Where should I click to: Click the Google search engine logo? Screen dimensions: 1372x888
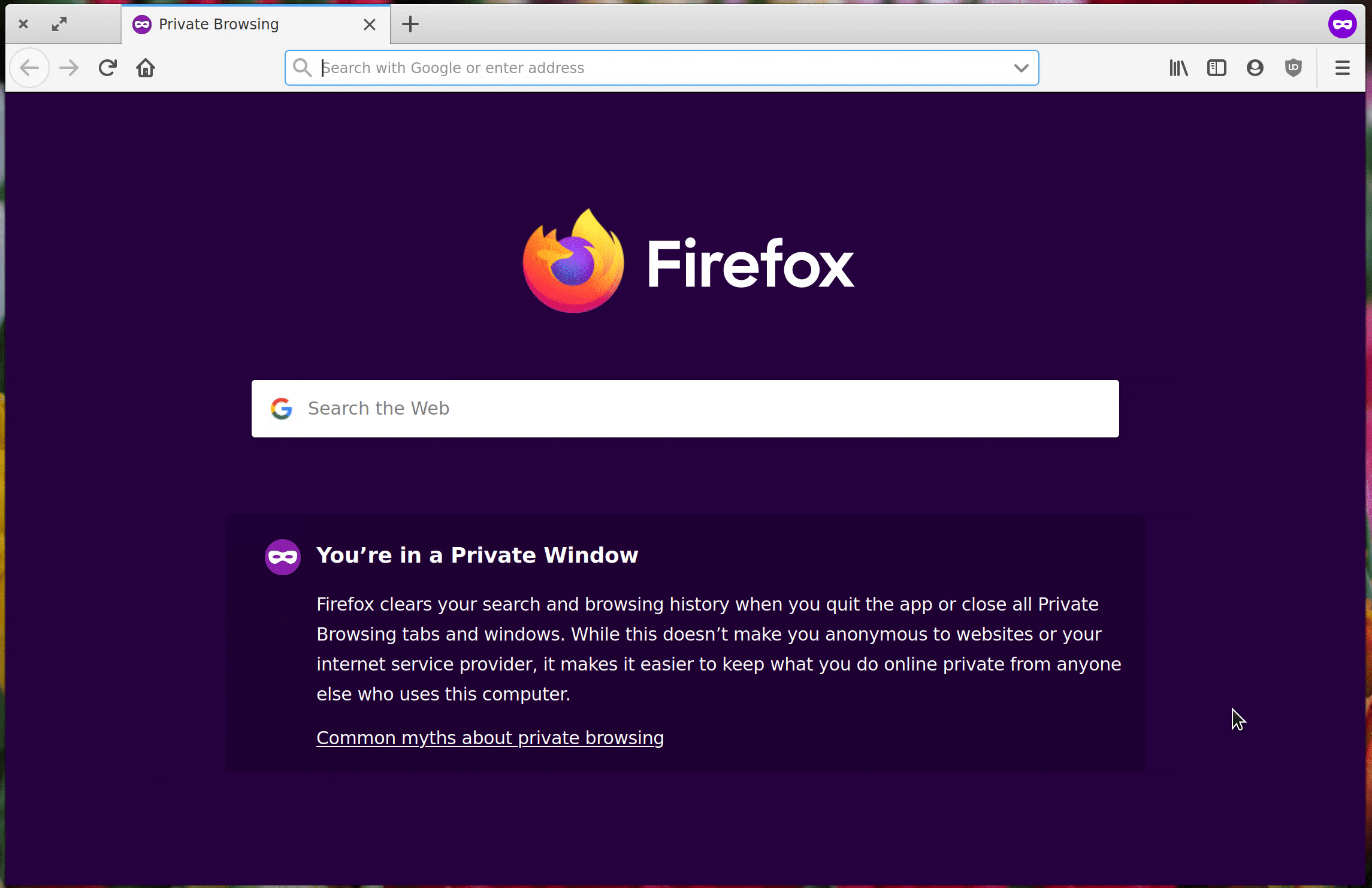coord(283,407)
